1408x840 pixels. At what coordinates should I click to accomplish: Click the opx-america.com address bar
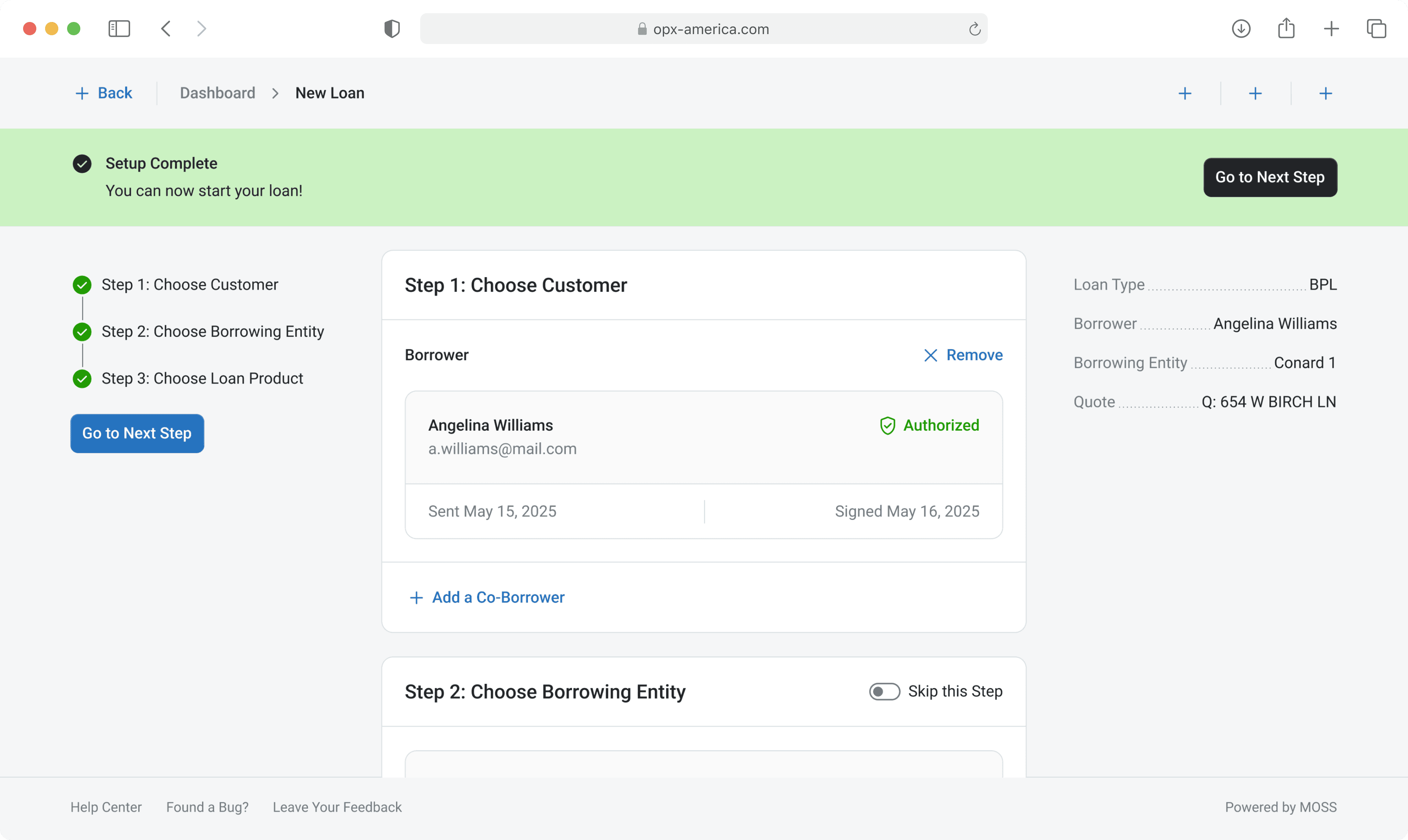[x=703, y=29]
